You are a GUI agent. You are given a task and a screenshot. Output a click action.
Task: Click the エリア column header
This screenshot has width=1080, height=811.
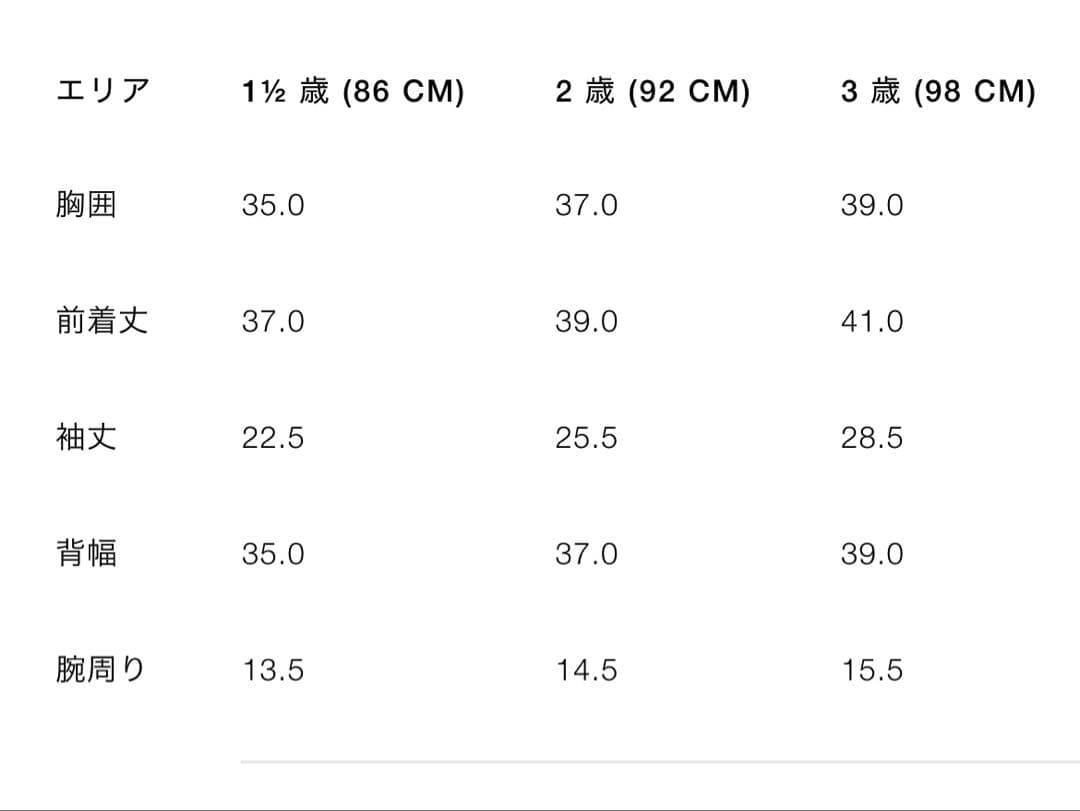coord(102,92)
